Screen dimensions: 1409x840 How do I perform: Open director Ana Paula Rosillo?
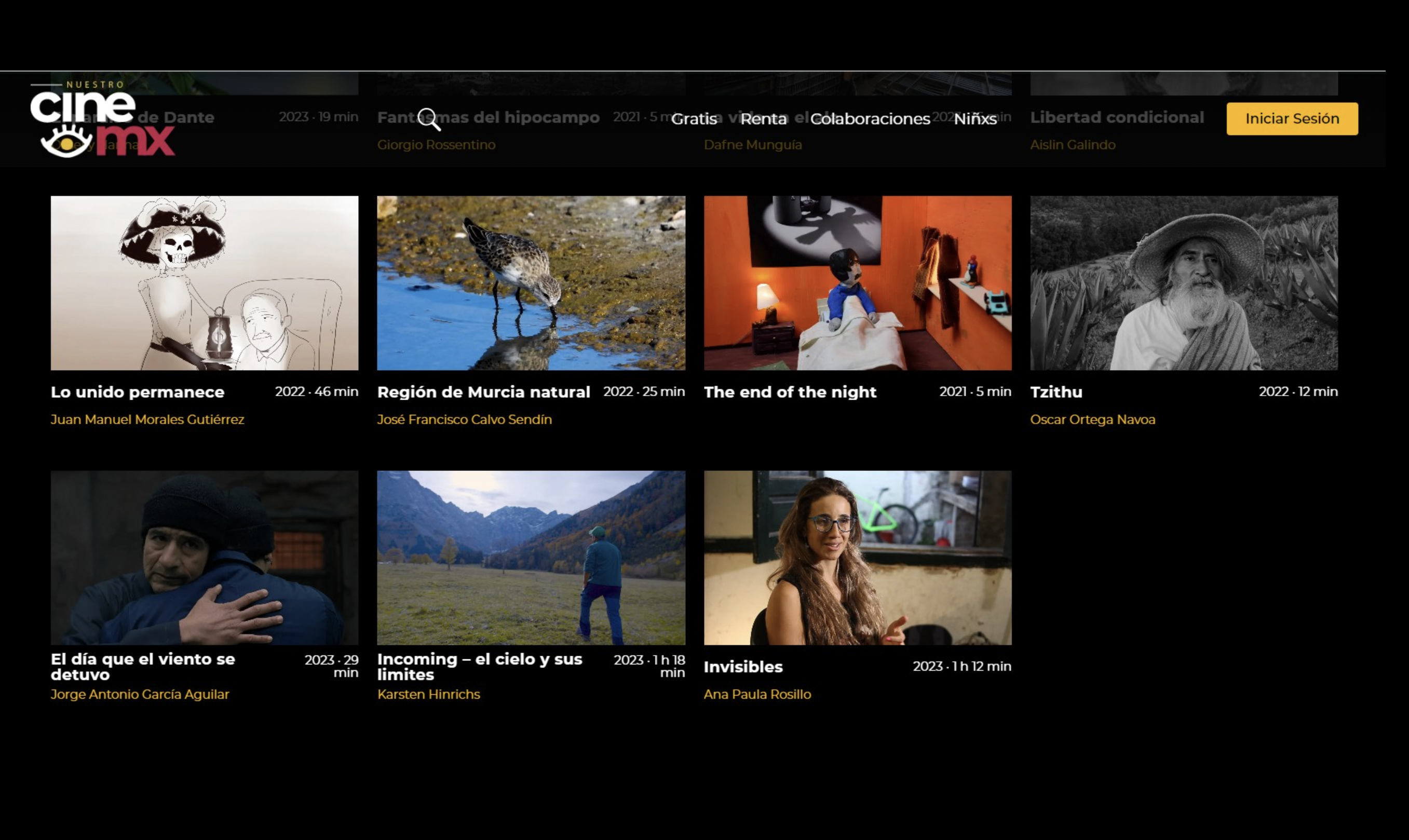tap(757, 694)
